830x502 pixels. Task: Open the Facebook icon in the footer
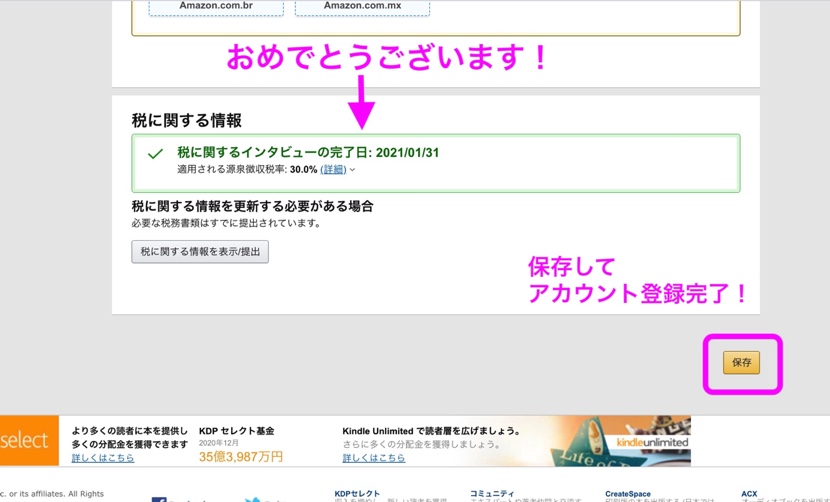pyautogui.click(x=159, y=499)
